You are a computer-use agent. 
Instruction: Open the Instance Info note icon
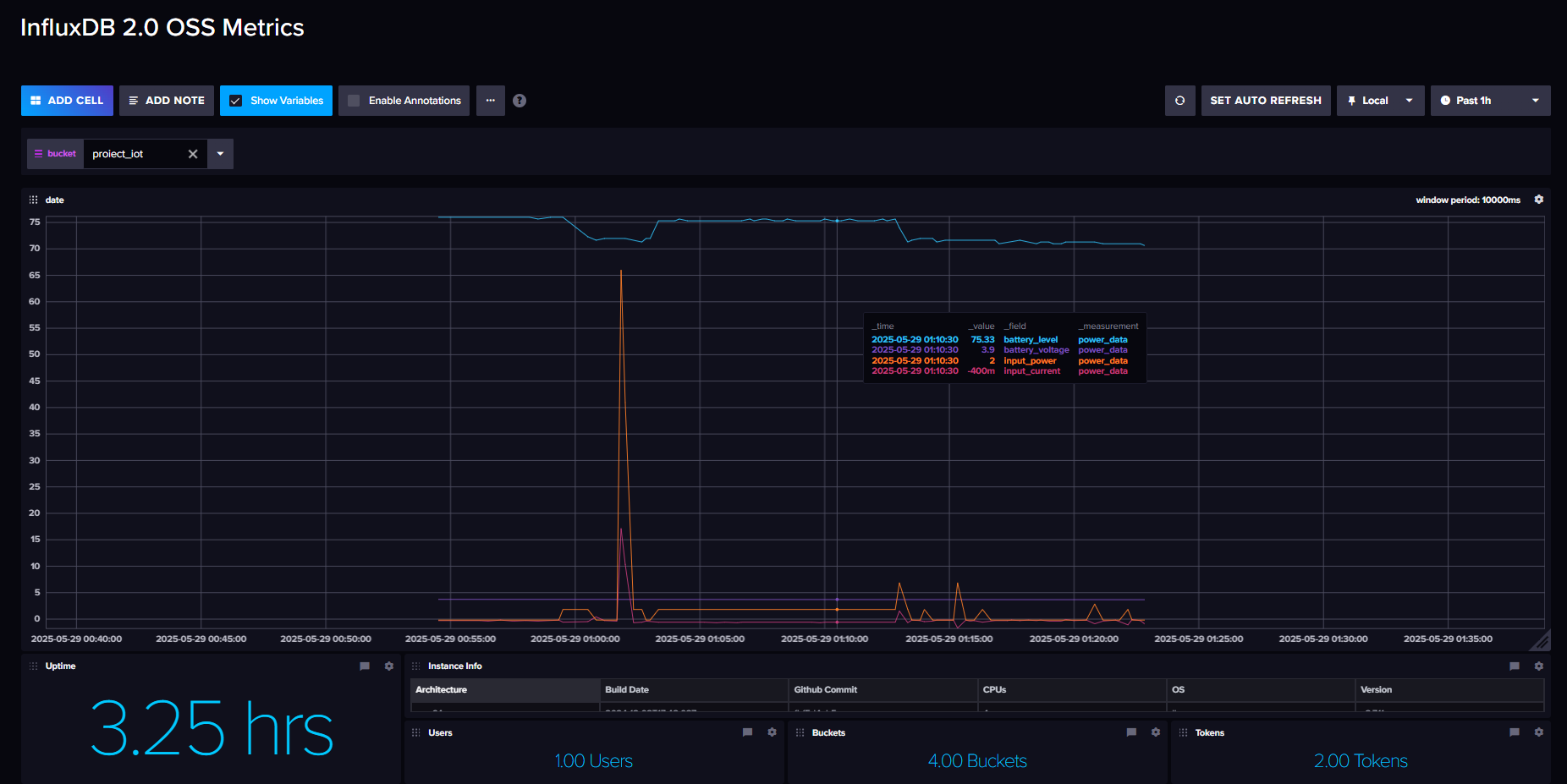(x=1515, y=666)
